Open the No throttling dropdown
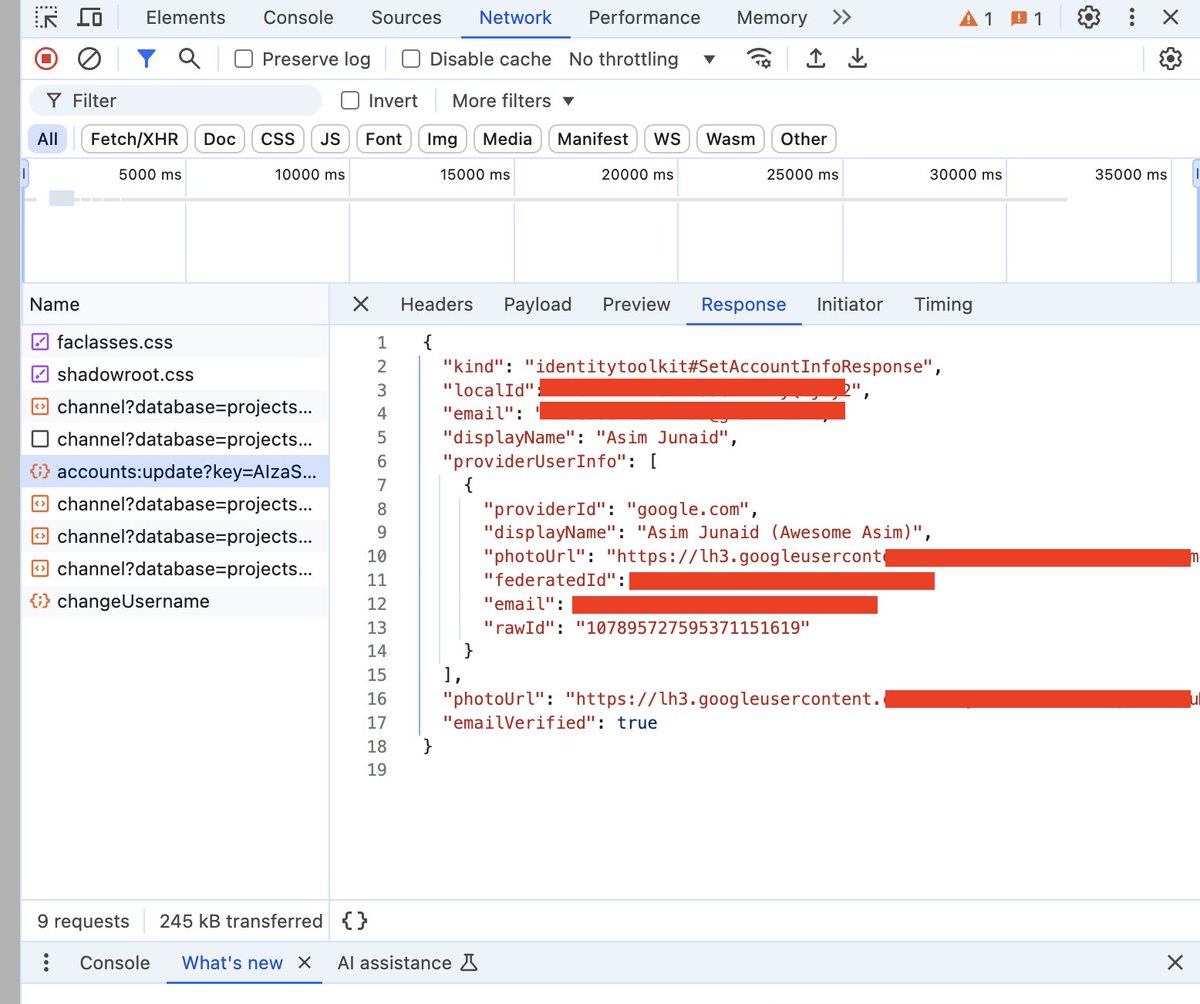 pos(642,59)
